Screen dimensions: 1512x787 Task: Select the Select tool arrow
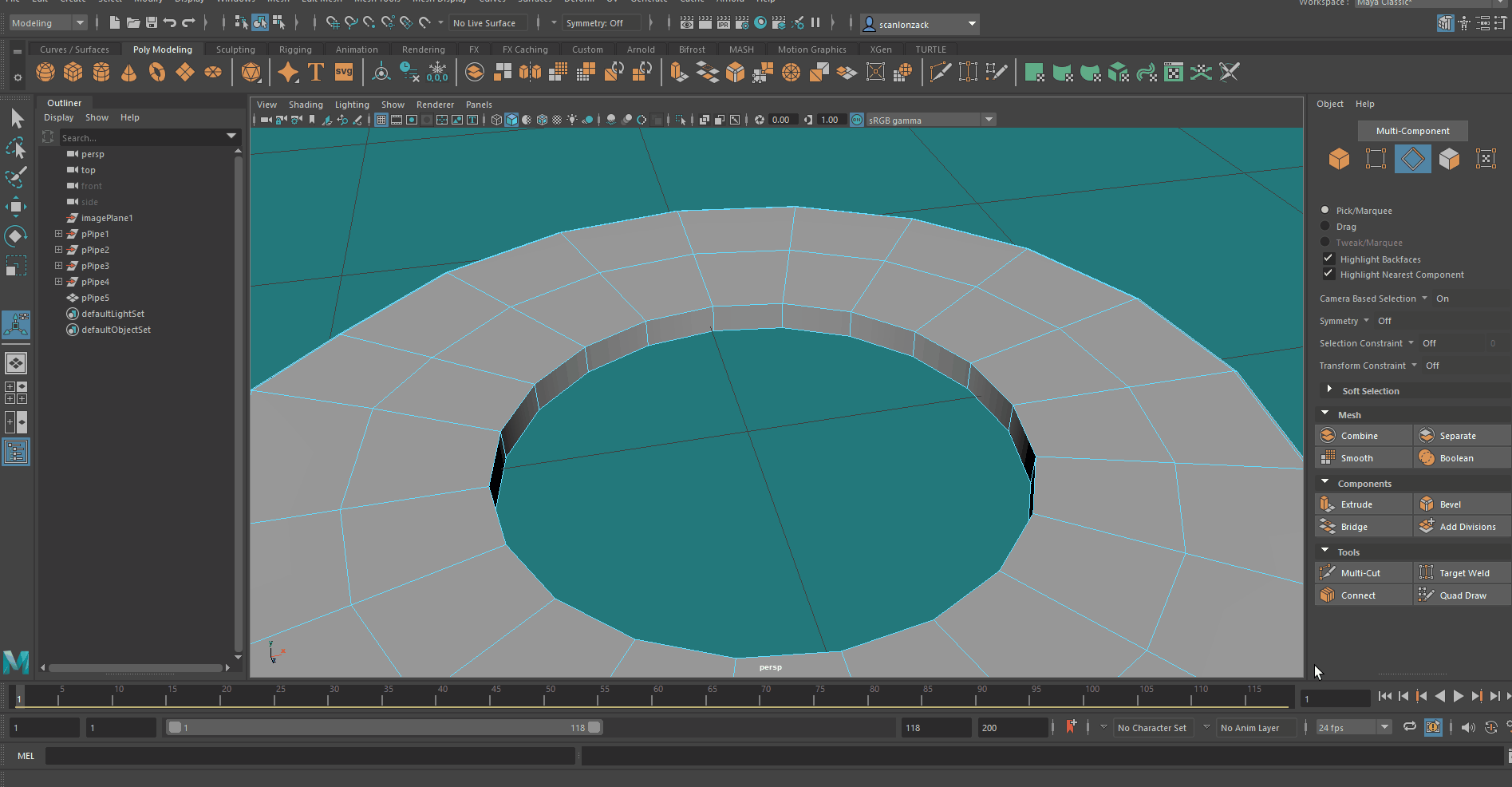[x=17, y=119]
